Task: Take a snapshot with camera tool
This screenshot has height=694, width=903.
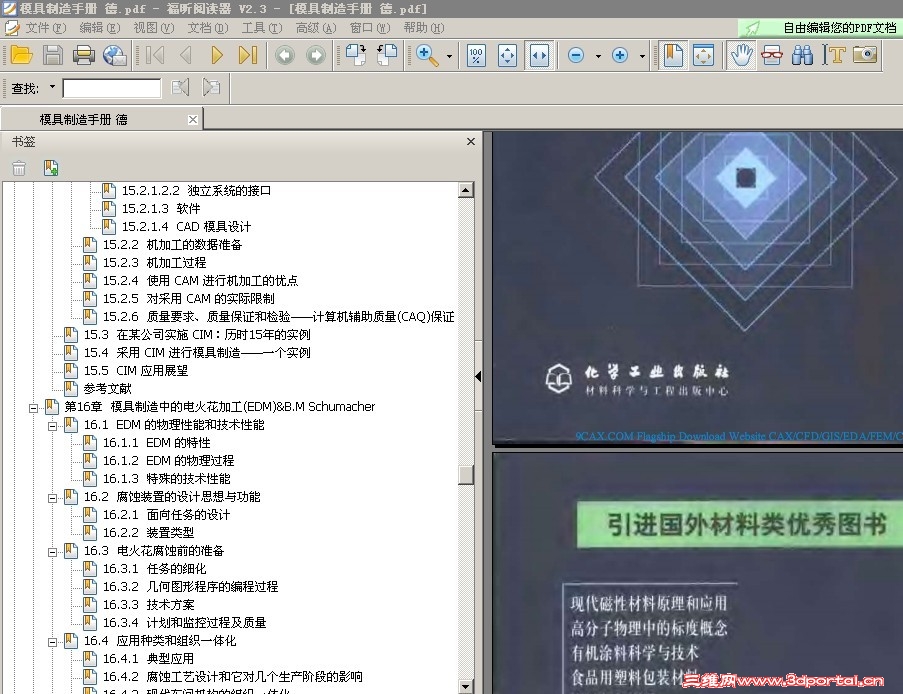Action: 864,55
